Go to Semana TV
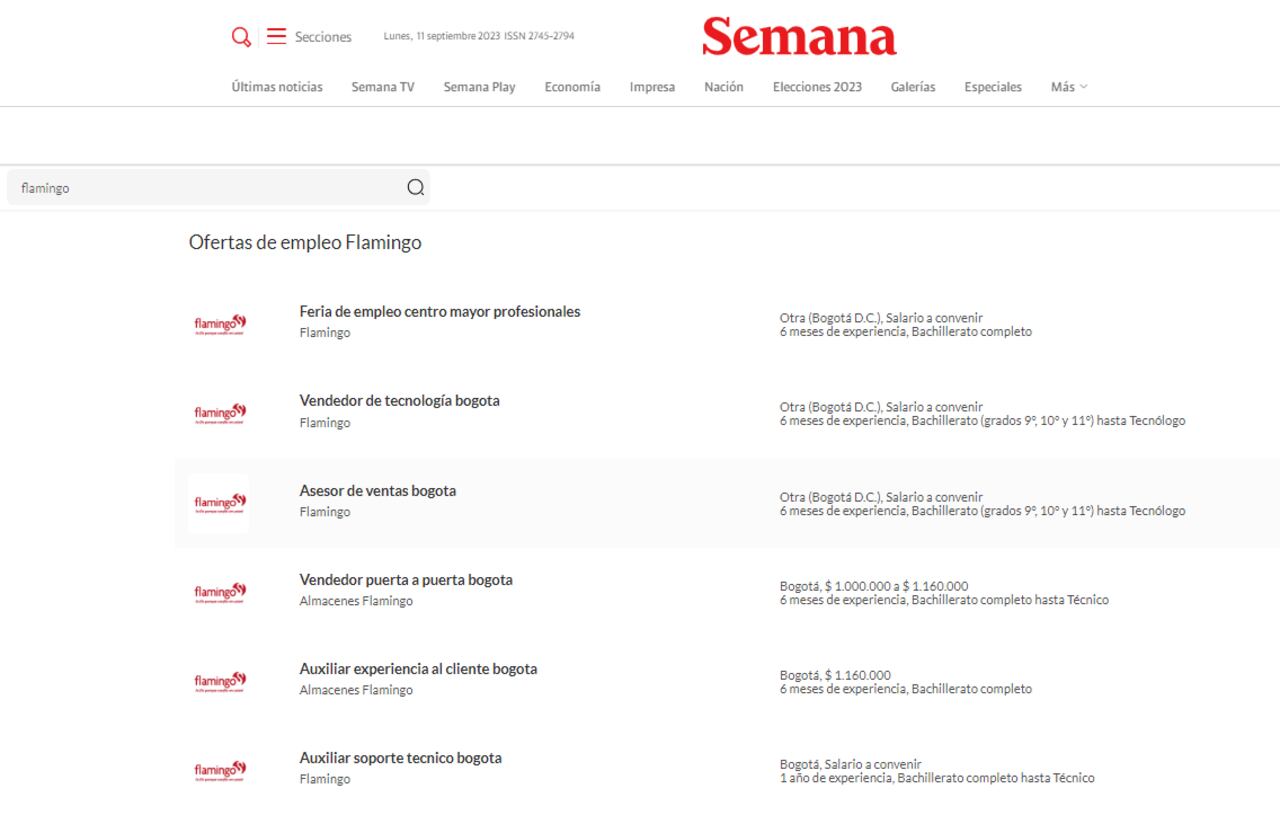The width and height of the screenshot is (1280, 815). (x=382, y=87)
